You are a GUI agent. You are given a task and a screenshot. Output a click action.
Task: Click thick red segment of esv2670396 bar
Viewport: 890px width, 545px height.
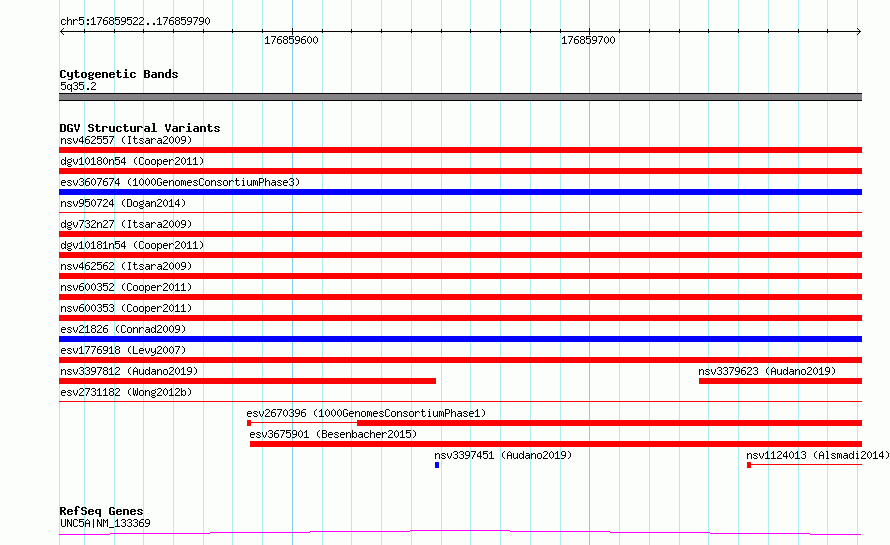tap(610, 423)
